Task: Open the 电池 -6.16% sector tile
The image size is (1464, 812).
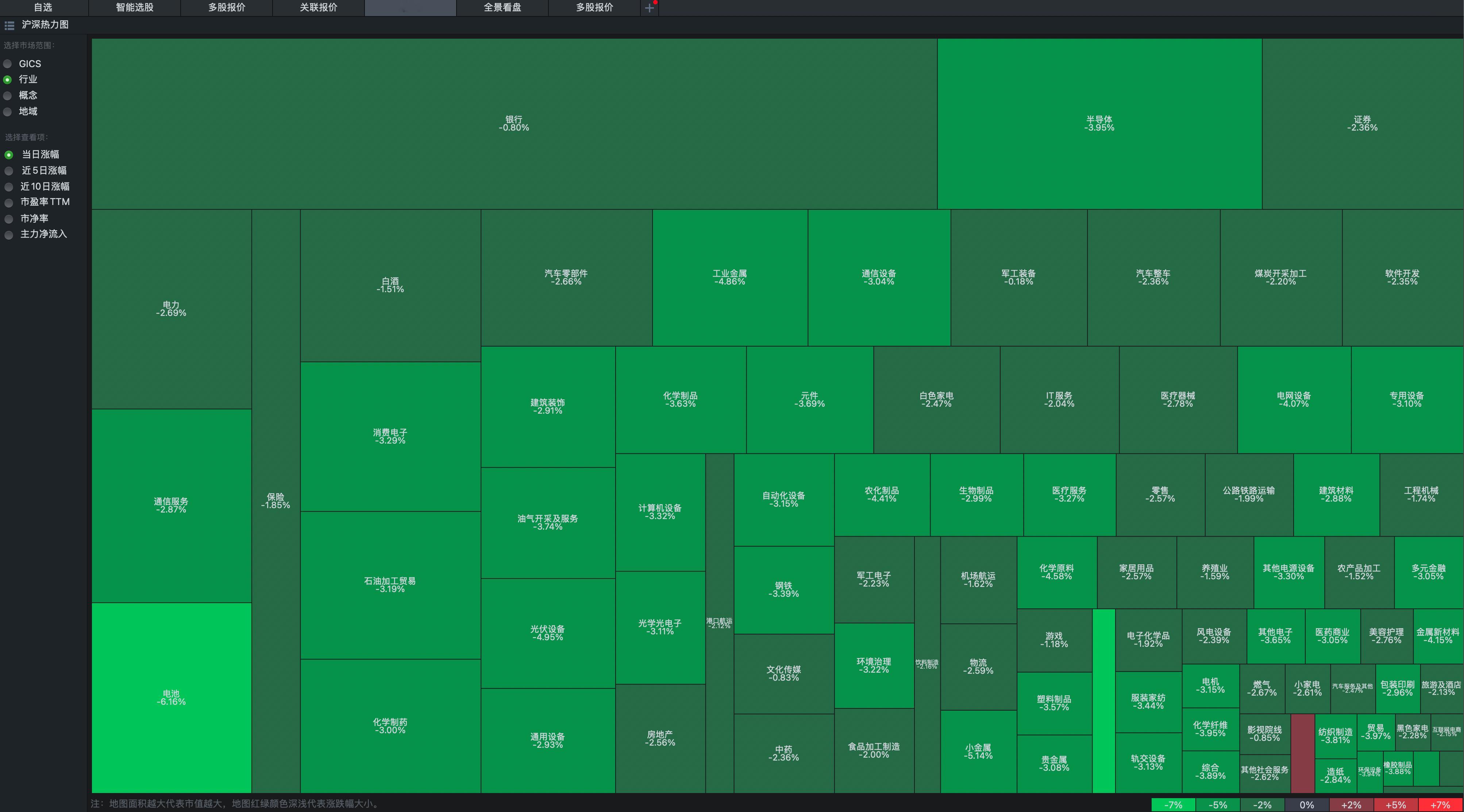Action: 171,697
